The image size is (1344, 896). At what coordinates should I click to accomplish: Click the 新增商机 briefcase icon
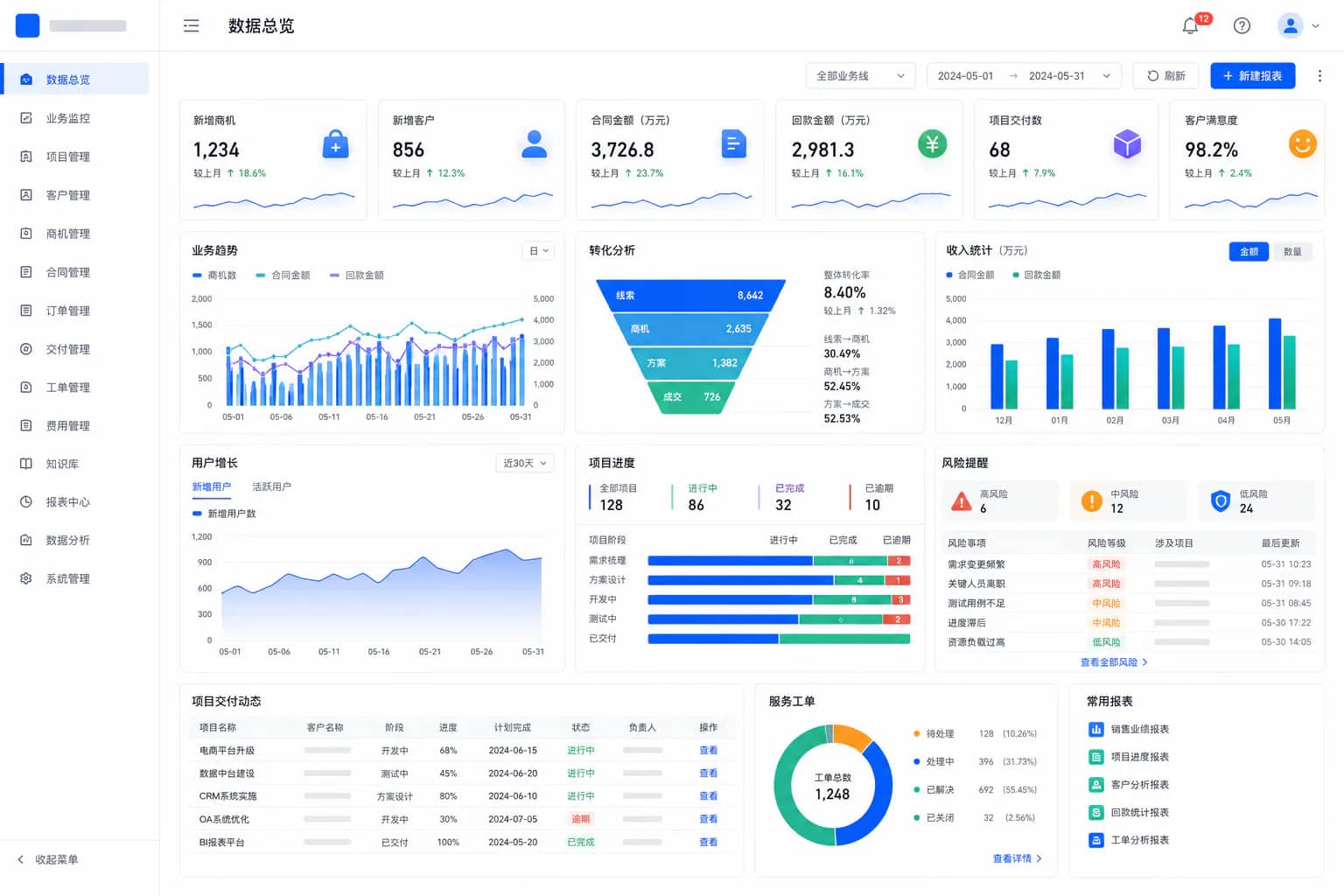coord(335,144)
